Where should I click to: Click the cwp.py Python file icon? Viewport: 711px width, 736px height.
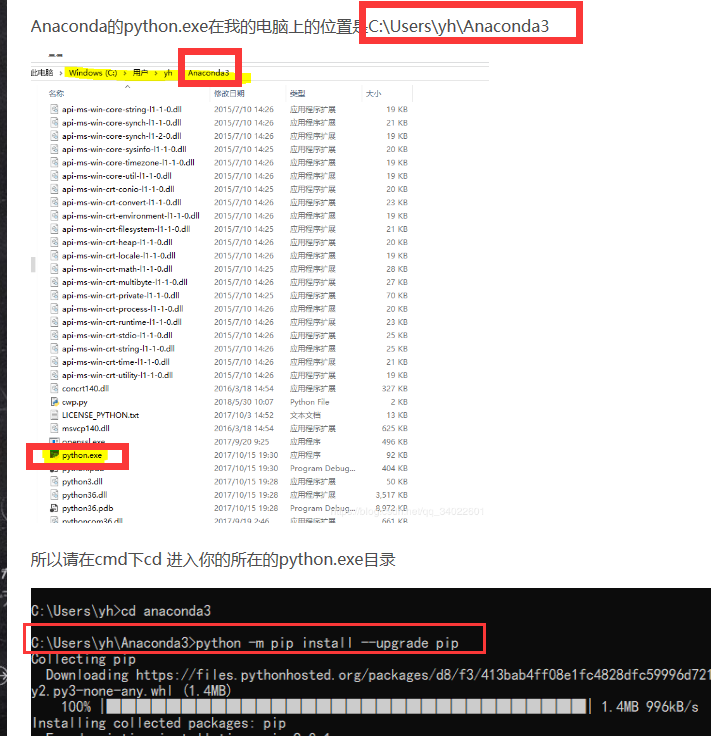pos(54,402)
